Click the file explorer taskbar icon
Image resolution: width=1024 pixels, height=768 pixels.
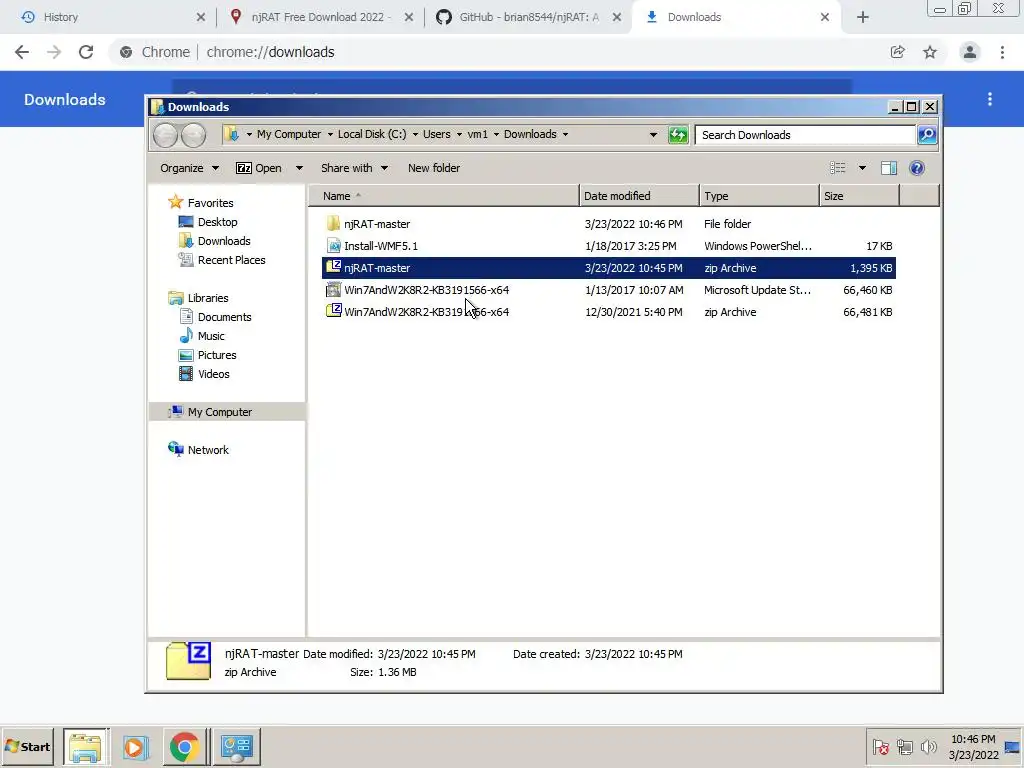point(86,746)
